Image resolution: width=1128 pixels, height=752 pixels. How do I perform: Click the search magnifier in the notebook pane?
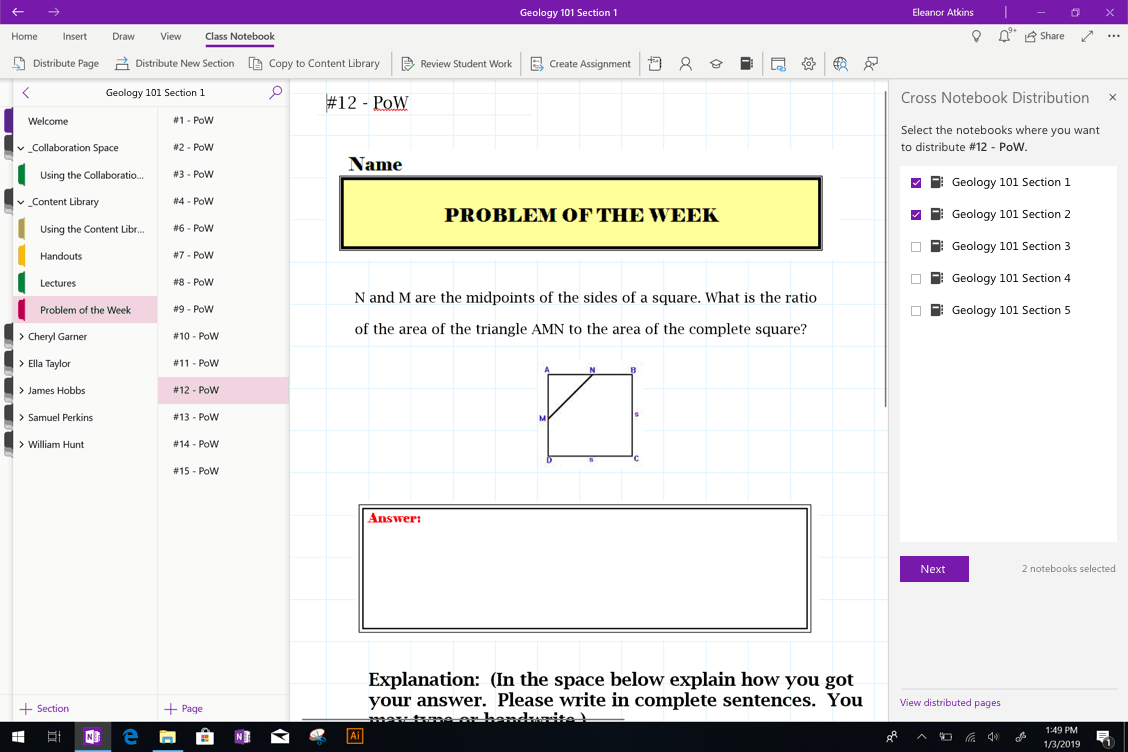(276, 92)
